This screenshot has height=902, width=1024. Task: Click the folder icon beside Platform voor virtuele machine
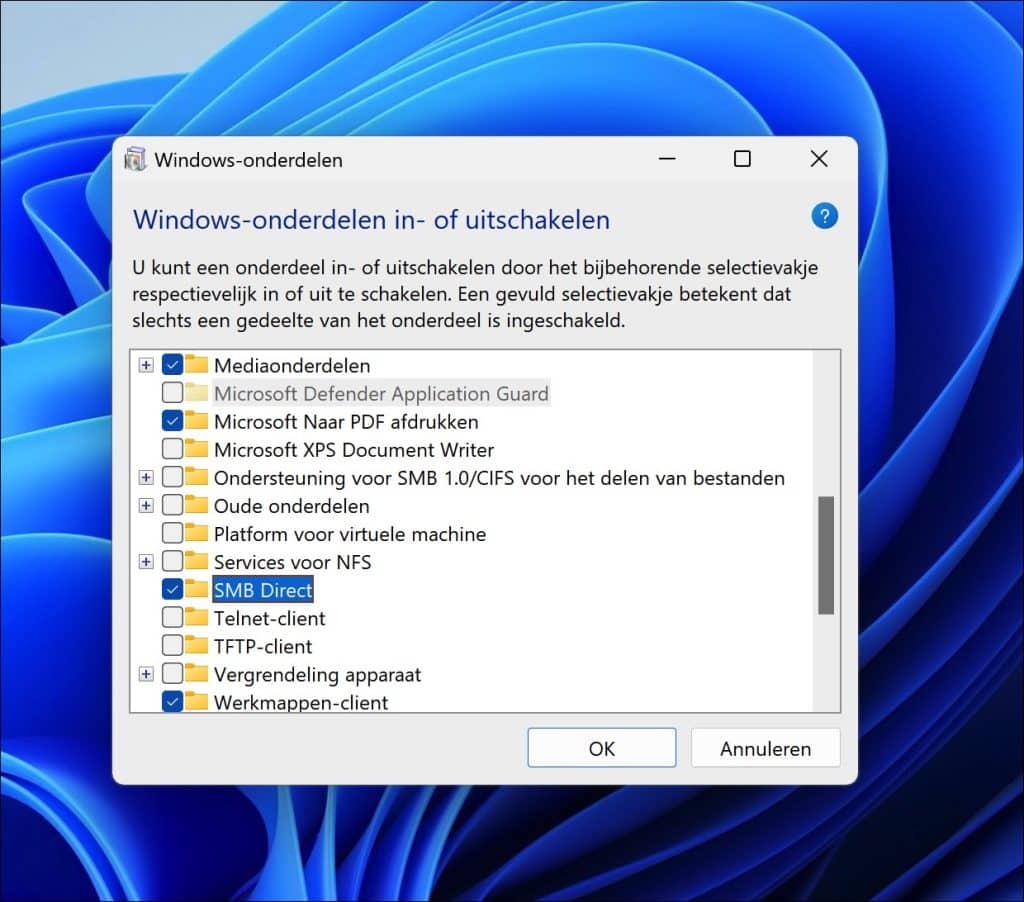196,533
